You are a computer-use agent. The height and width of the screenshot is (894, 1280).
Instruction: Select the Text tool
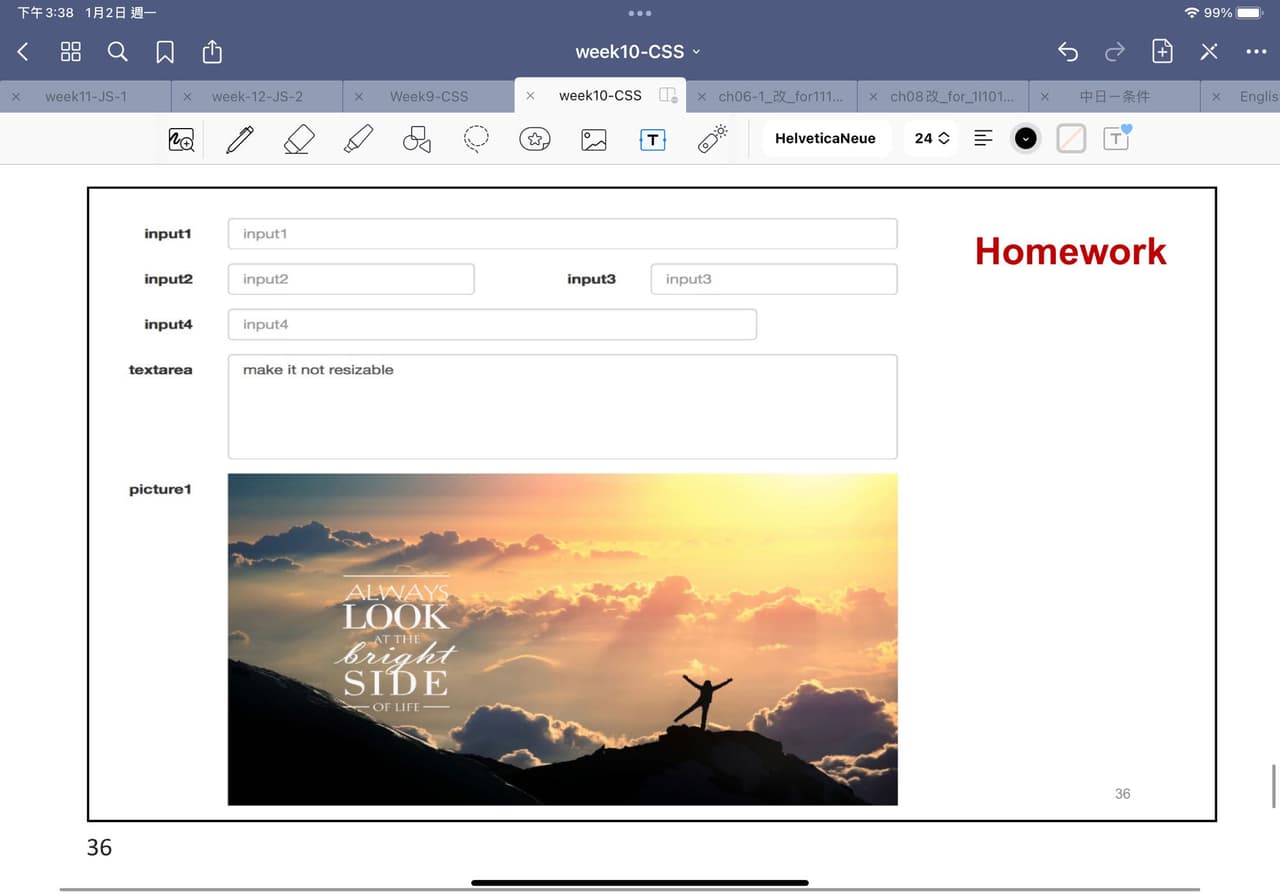652,139
